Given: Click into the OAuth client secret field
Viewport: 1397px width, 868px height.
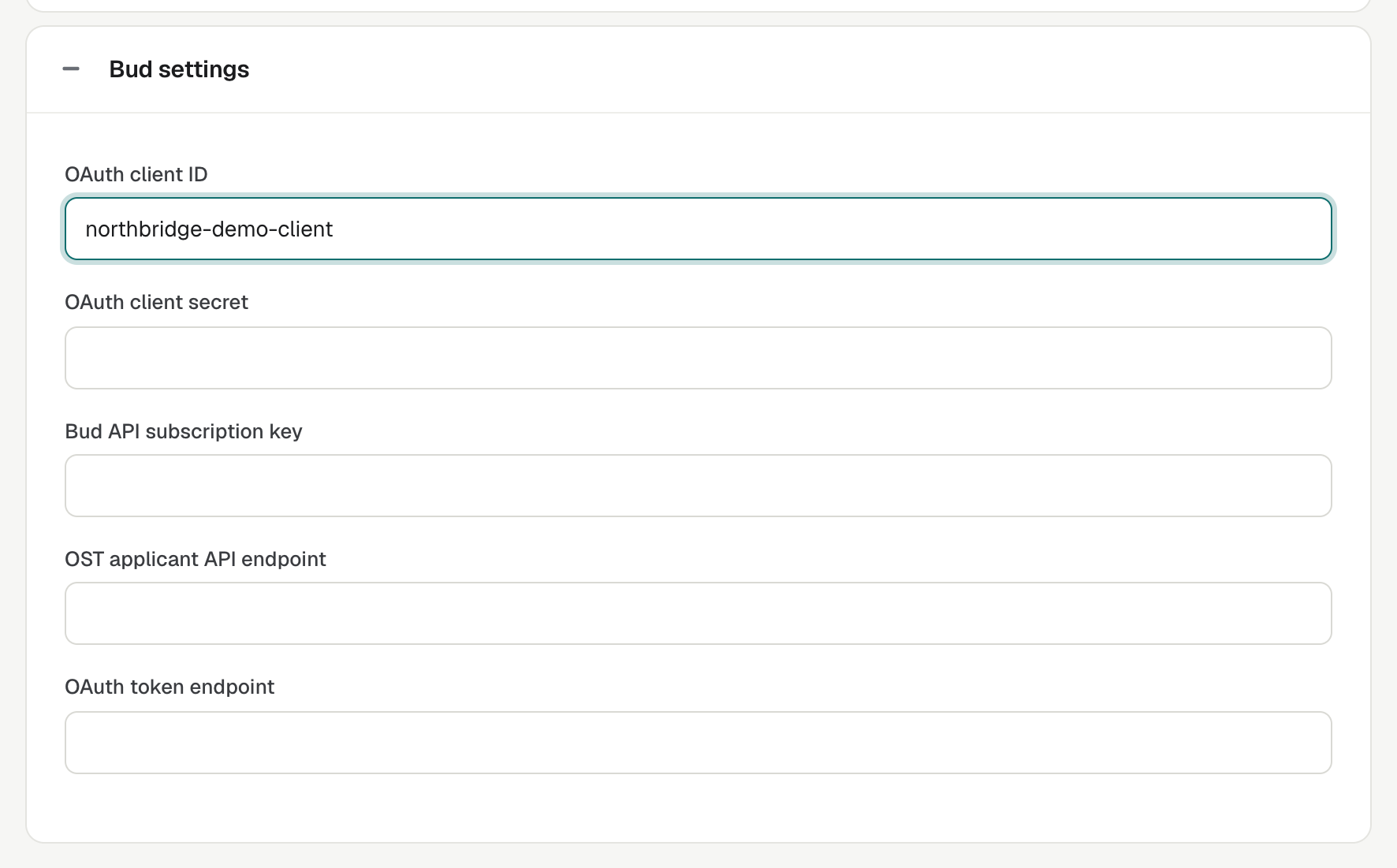Looking at the screenshot, I should click(x=698, y=358).
